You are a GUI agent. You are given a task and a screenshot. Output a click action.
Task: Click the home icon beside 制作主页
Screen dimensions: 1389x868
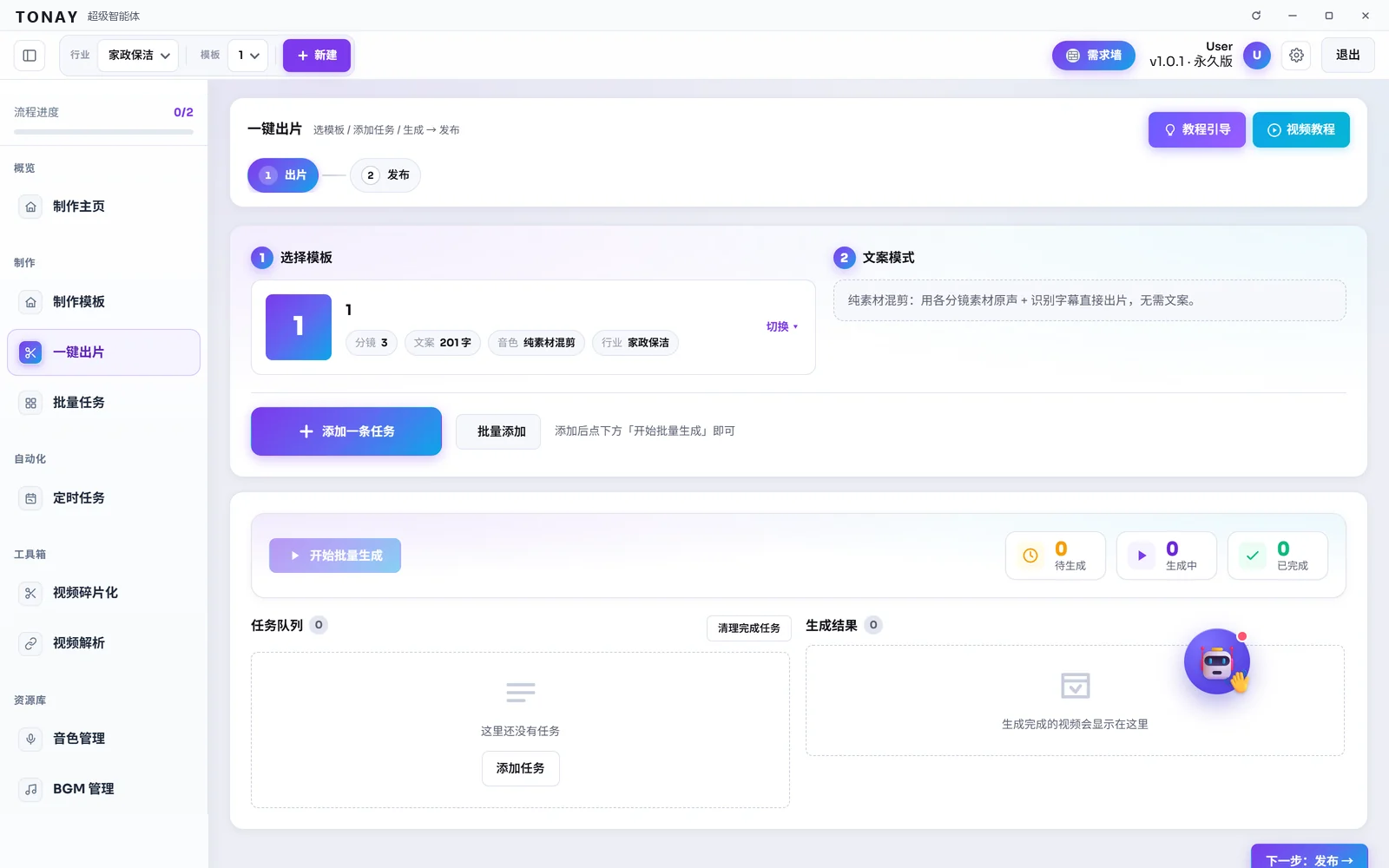(x=30, y=207)
